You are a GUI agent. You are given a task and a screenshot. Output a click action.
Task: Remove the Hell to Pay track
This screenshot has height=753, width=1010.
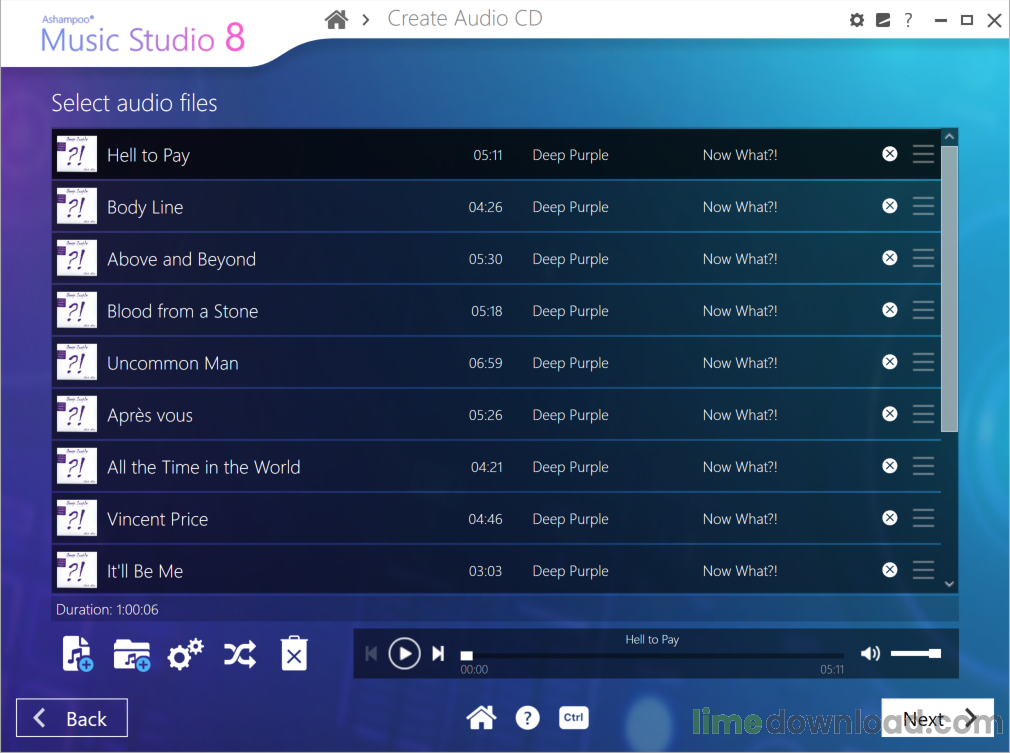tap(889, 154)
